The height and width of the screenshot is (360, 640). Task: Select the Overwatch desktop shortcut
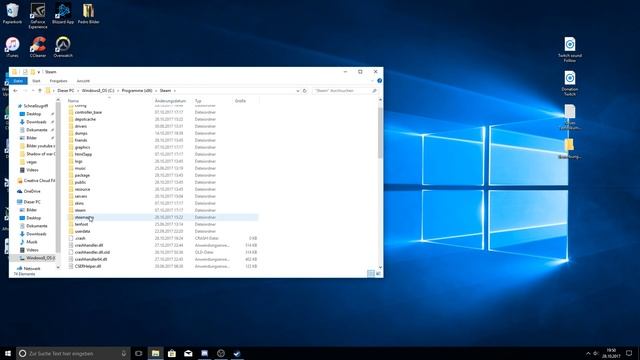pyautogui.click(x=63, y=47)
